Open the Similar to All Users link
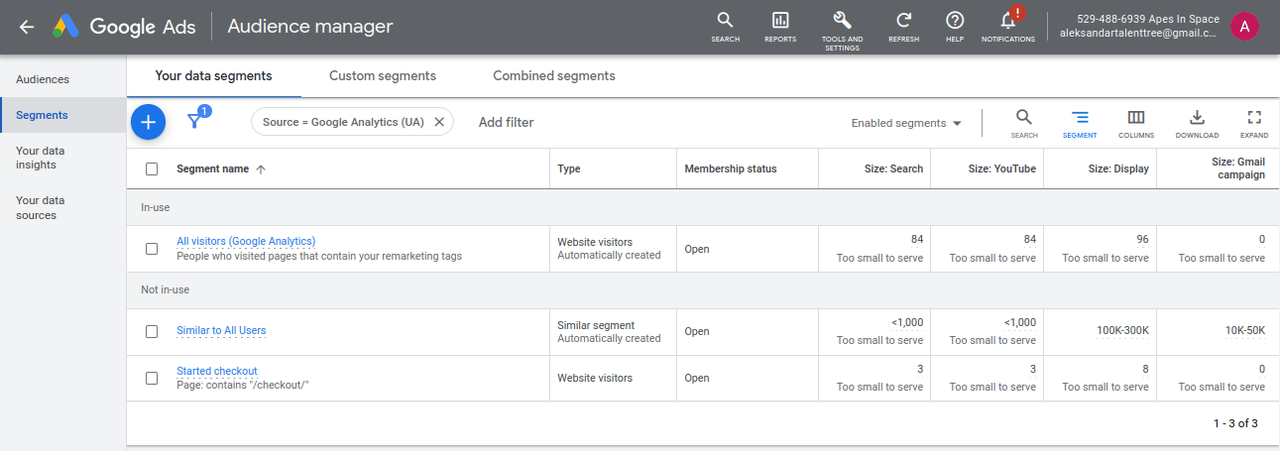This screenshot has width=1280, height=451. (x=221, y=330)
